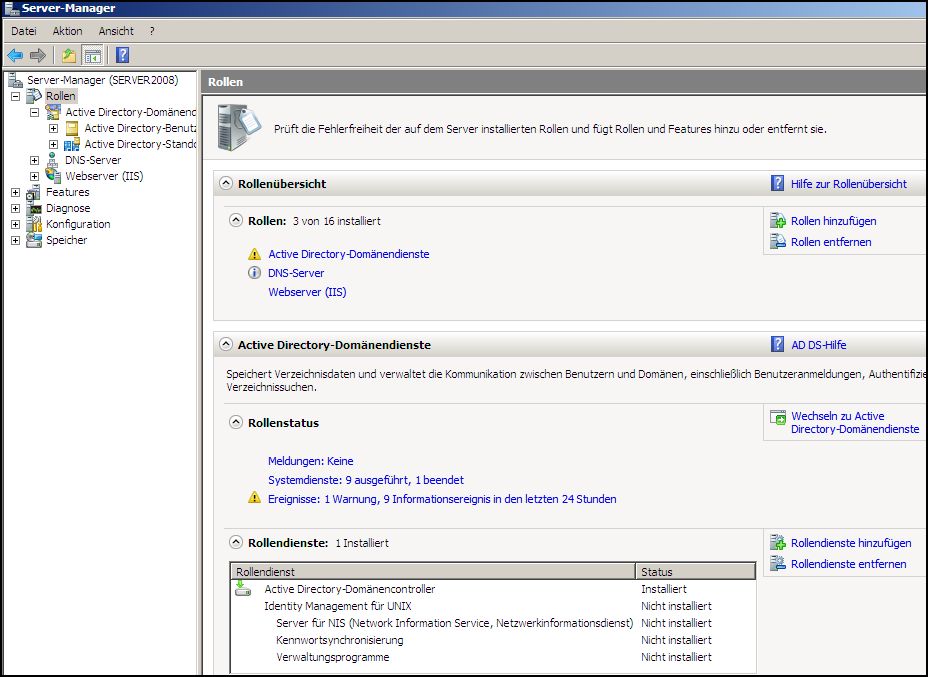Click the Features tree icon
This screenshot has width=928, height=677.
34,192
